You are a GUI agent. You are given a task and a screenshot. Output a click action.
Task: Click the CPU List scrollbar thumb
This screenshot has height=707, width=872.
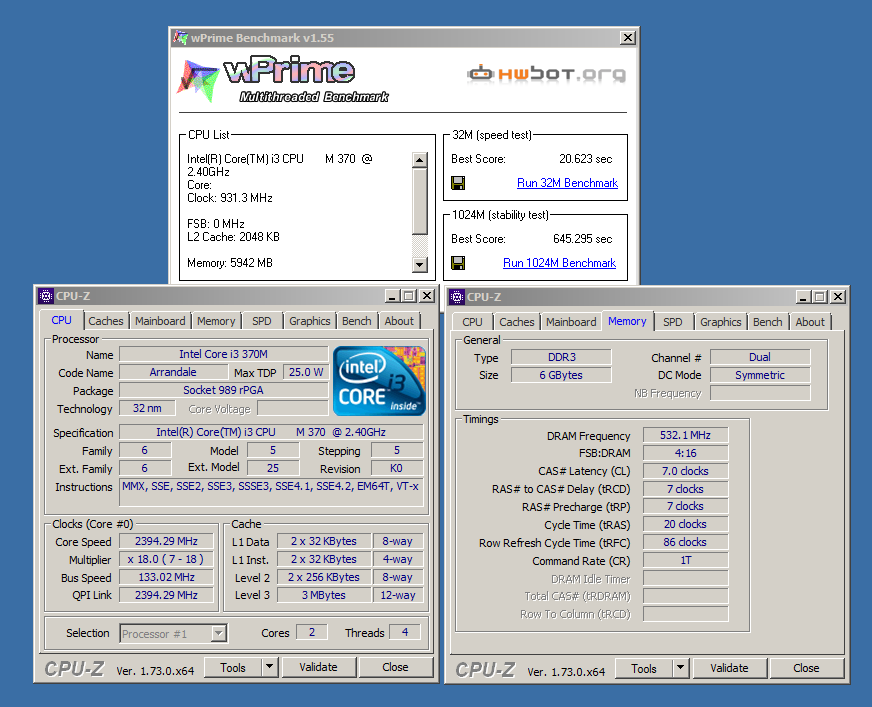point(420,201)
